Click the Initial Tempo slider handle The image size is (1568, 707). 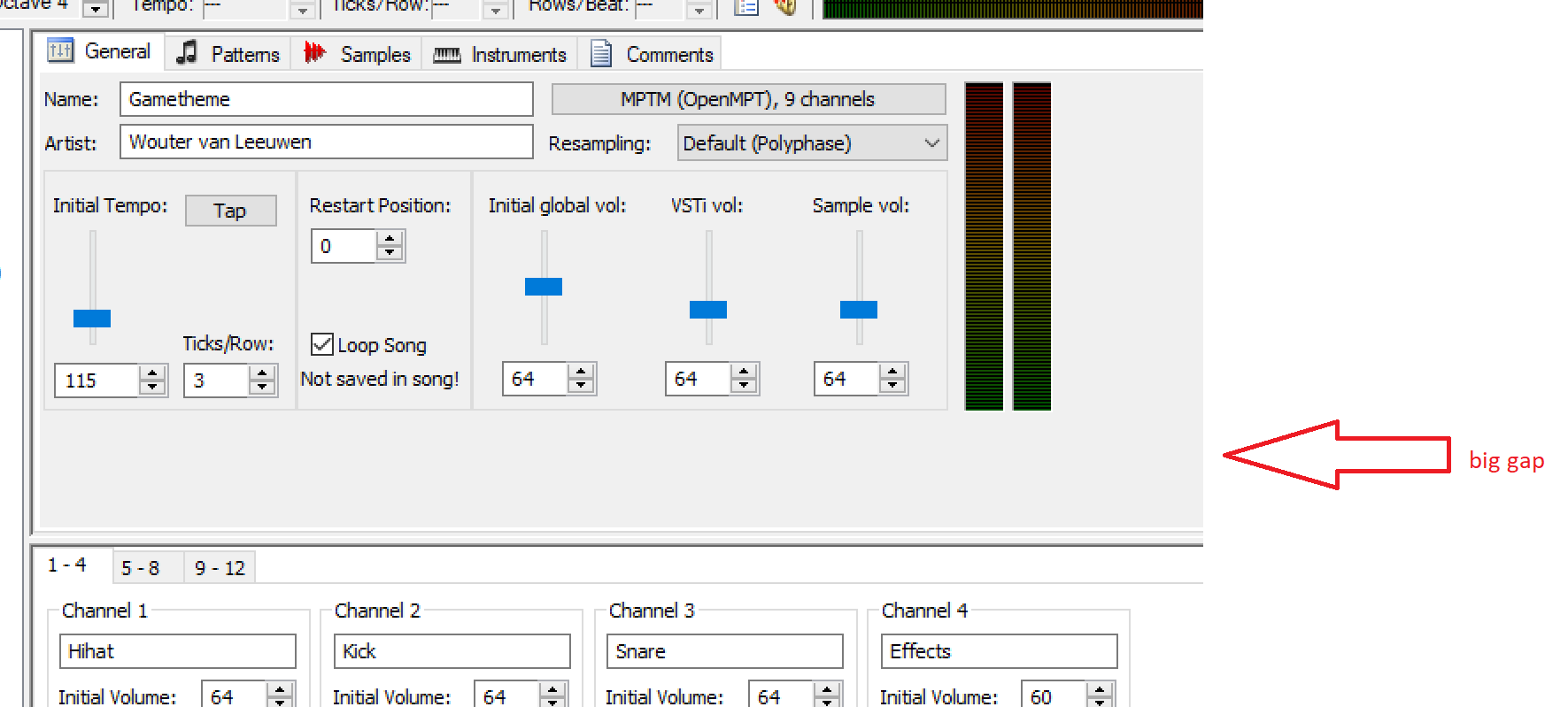tap(92, 319)
